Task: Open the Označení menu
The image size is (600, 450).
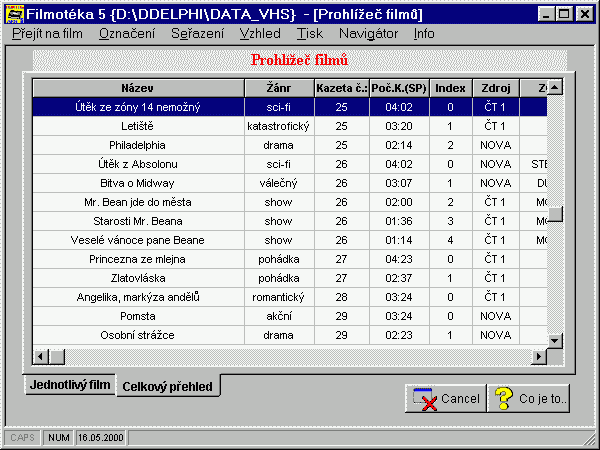Action: point(127,33)
